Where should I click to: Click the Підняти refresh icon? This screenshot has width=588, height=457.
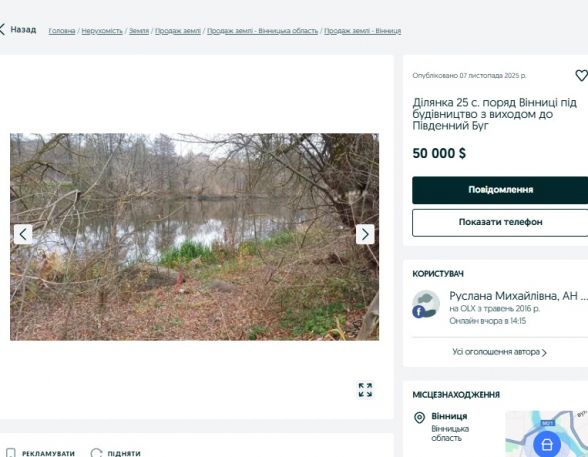click(x=96, y=453)
